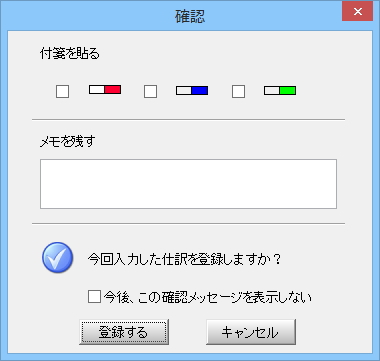Screen dimensions: 380x361
Task: Pick the bright green swatch of the third tag
Action: (288, 90)
